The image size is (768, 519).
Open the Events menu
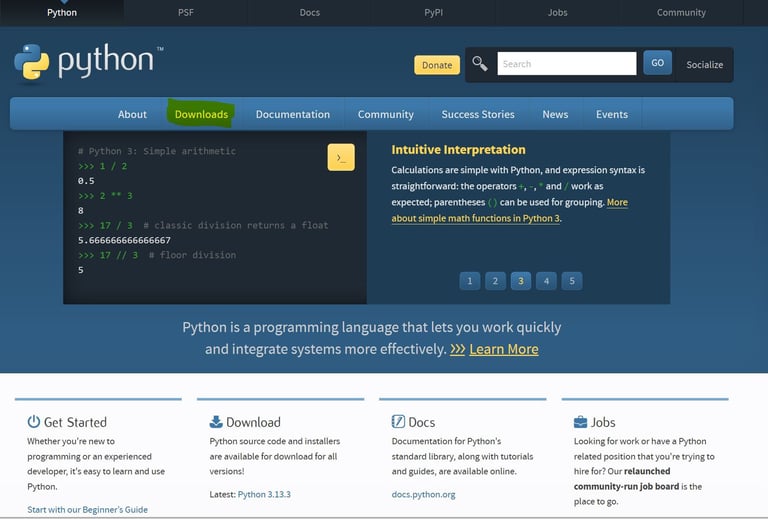coord(612,114)
